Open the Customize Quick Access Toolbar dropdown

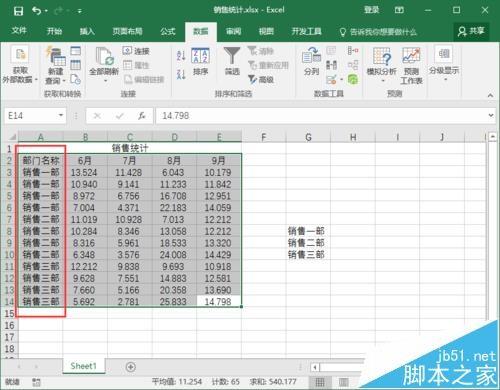80,11
